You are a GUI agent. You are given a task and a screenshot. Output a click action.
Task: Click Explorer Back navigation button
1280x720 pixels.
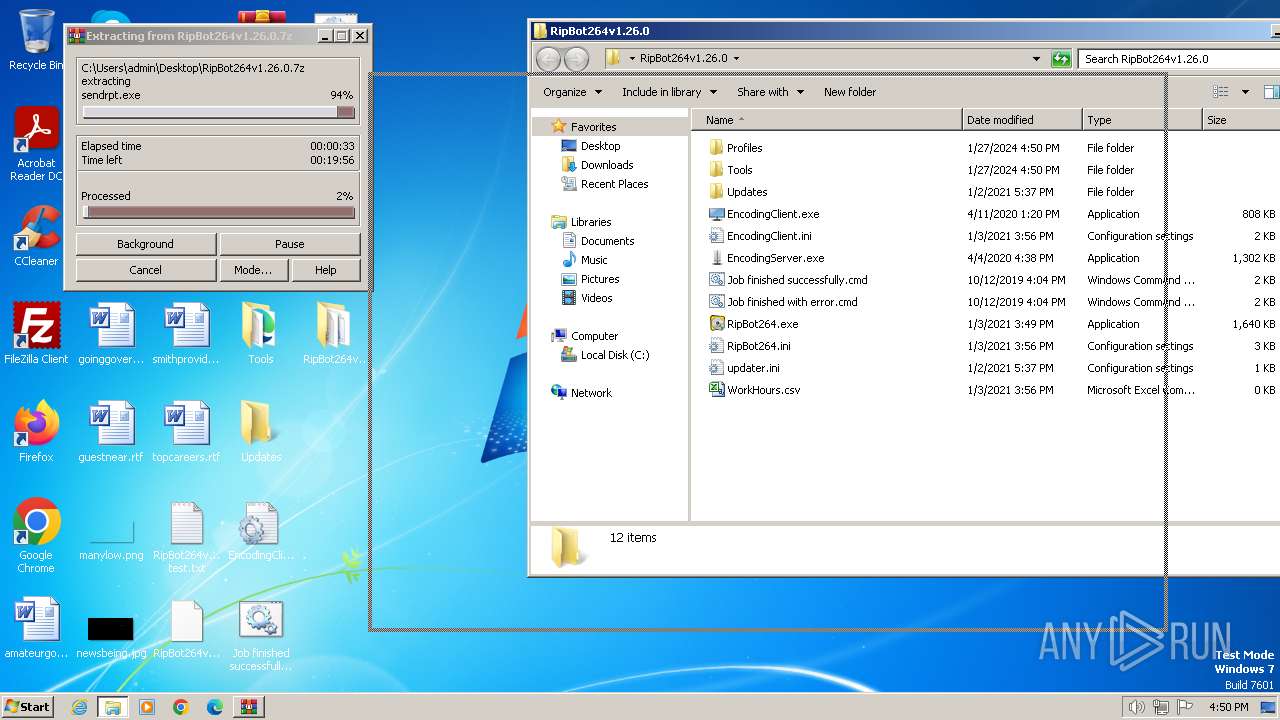[x=548, y=59]
